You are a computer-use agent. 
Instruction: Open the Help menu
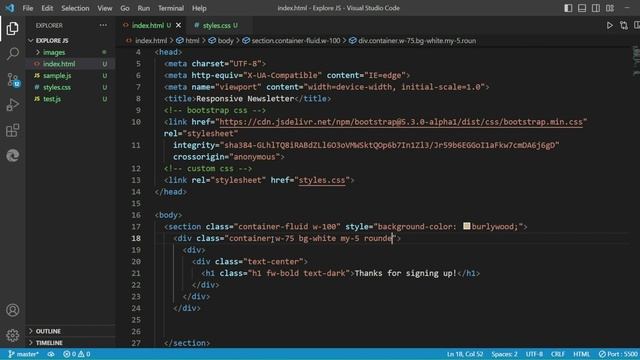point(199,8)
